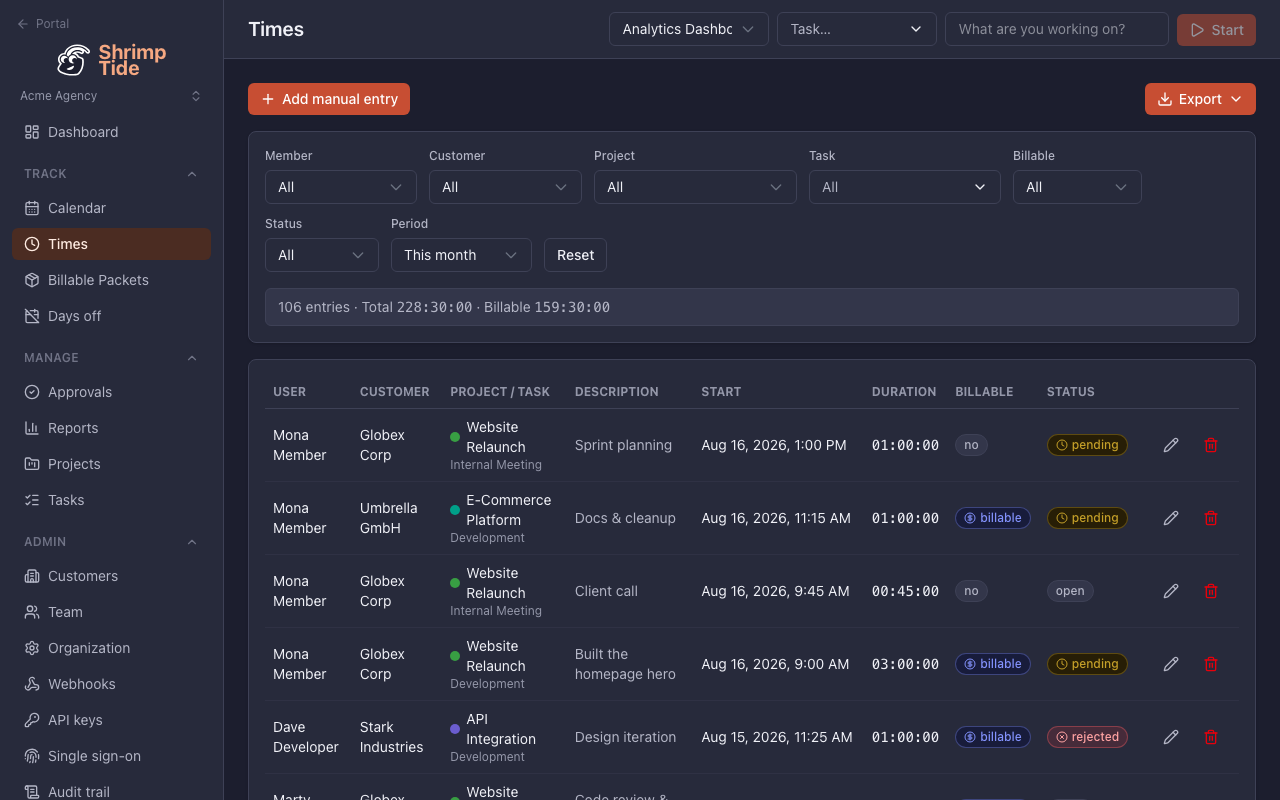The width and height of the screenshot is (1280, 800).
Task: Open the Customers admin page
Action: click(x=111, y=576)
